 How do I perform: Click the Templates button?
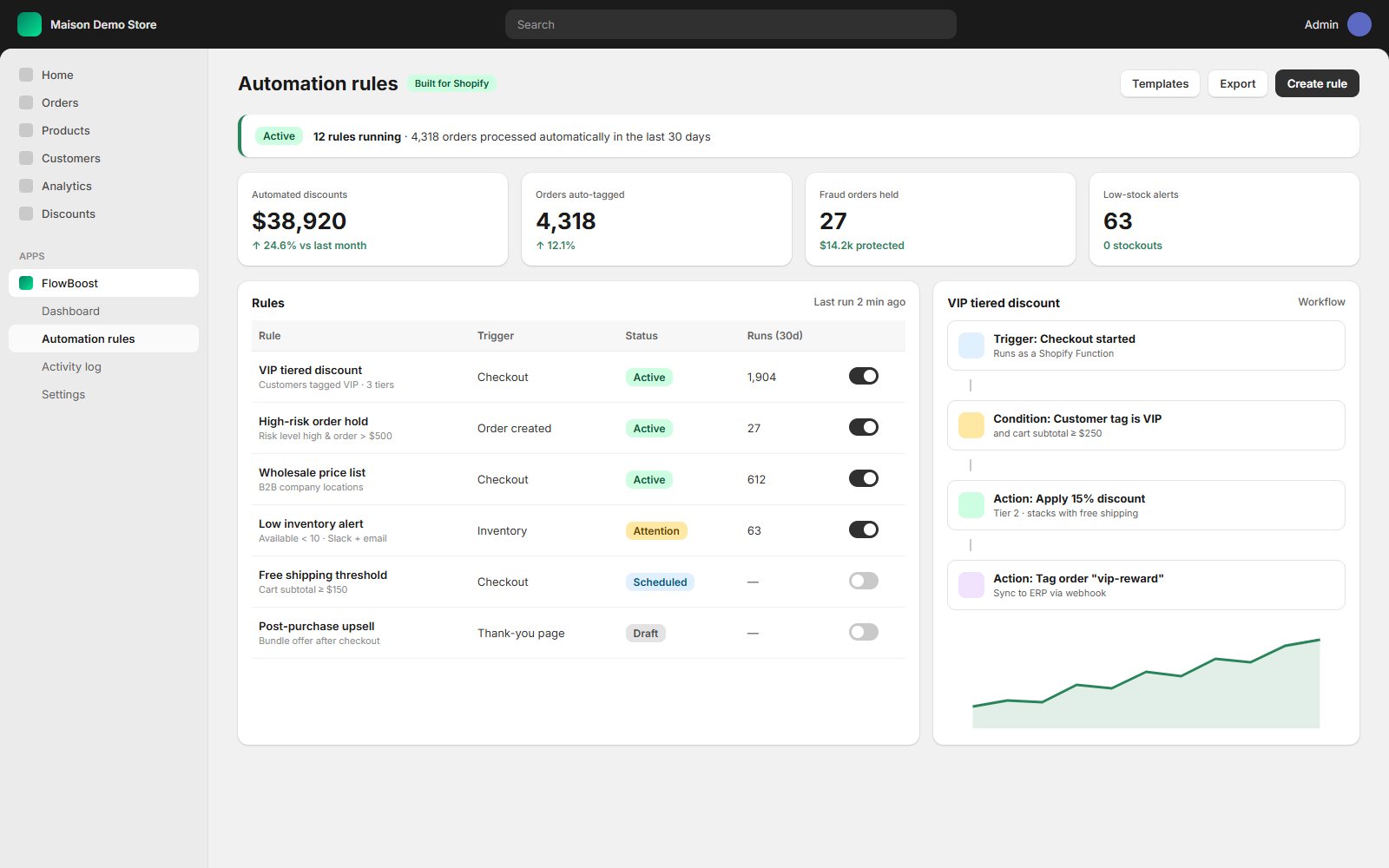tap(1160, 83)
